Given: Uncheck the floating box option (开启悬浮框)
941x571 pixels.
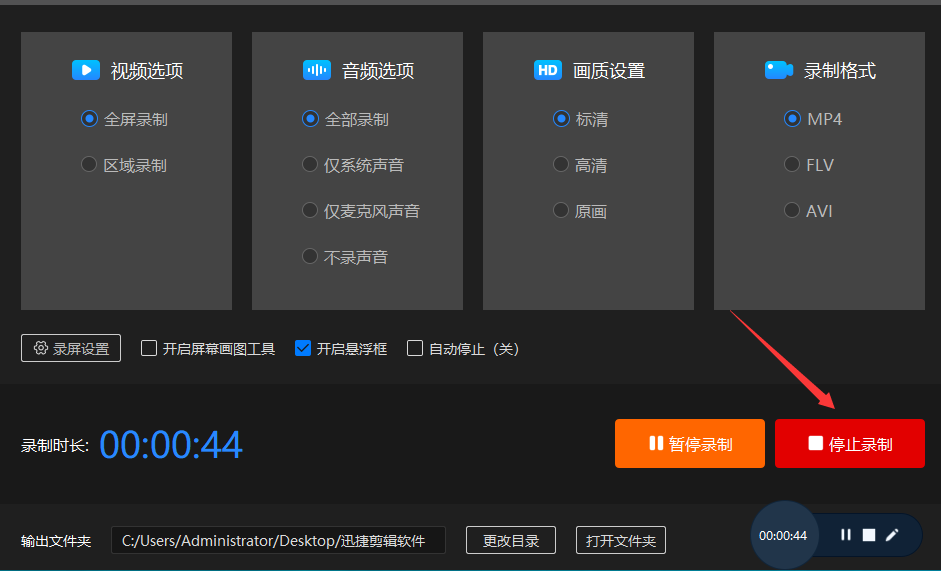Looking at the screenshot, I should pyautogui.click(x=303, y=348).
